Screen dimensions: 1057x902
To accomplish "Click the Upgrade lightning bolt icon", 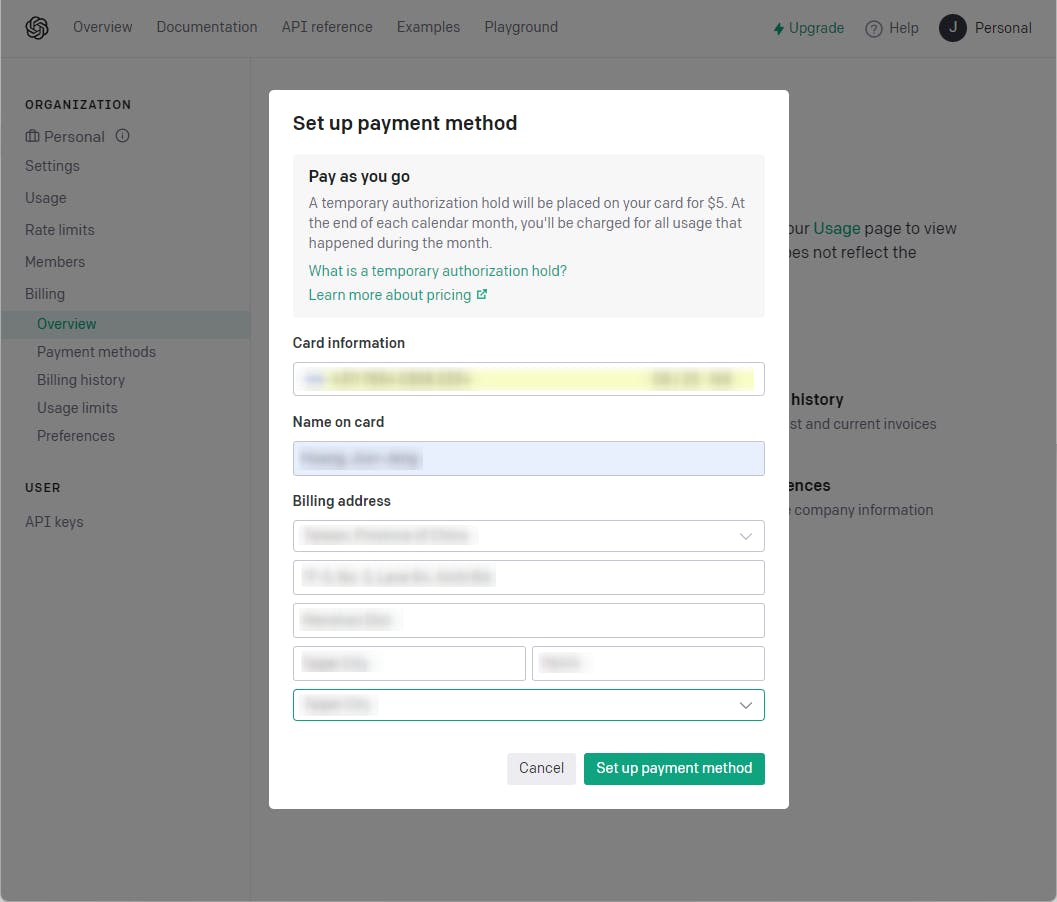I will 779,29.
